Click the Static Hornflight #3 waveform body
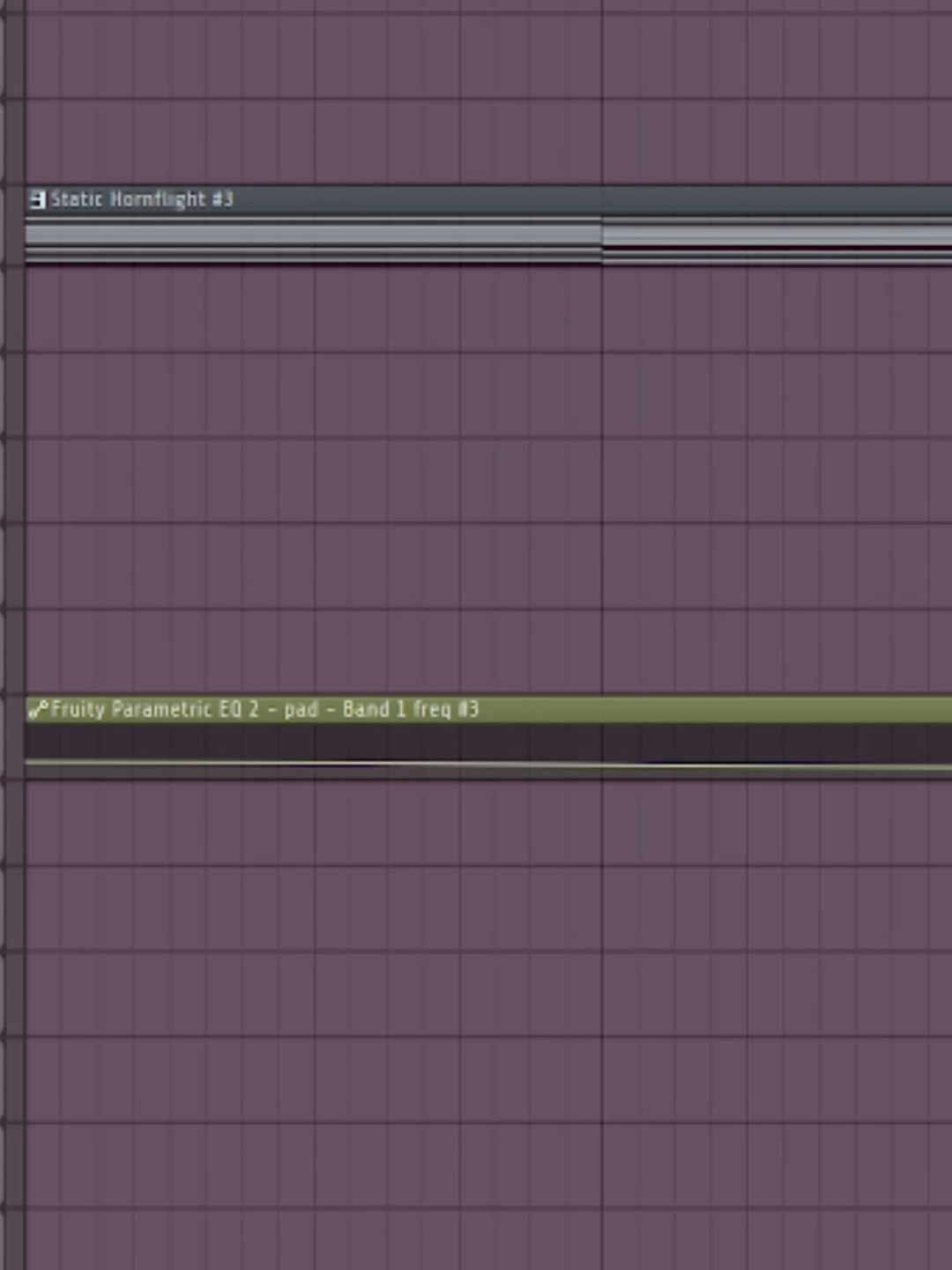This screenshot has height=1270, width=952. (x=488, y=239)
